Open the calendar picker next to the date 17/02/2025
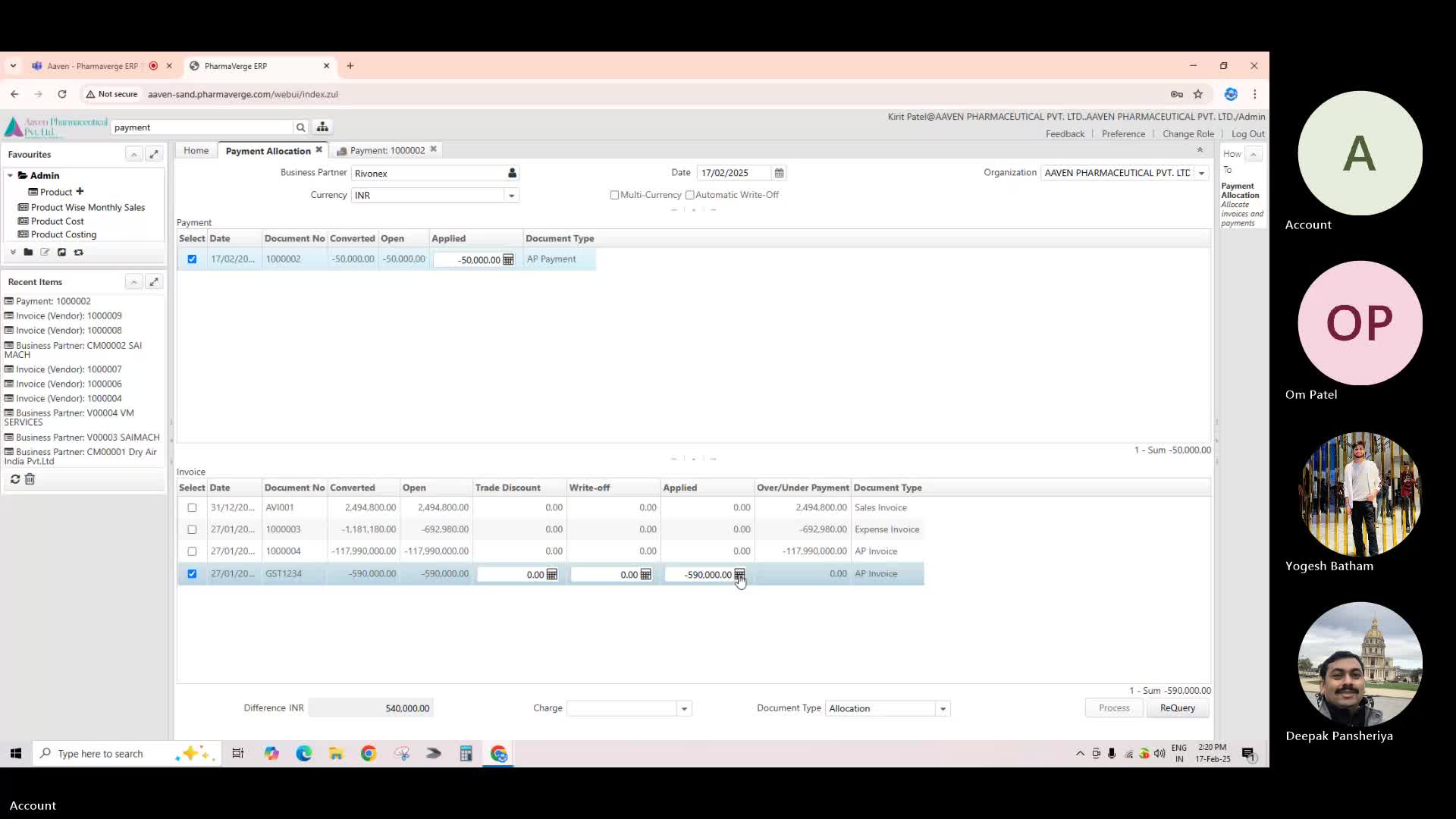Viewport: 1456px width, 819px height. click(x=779, y=173)
